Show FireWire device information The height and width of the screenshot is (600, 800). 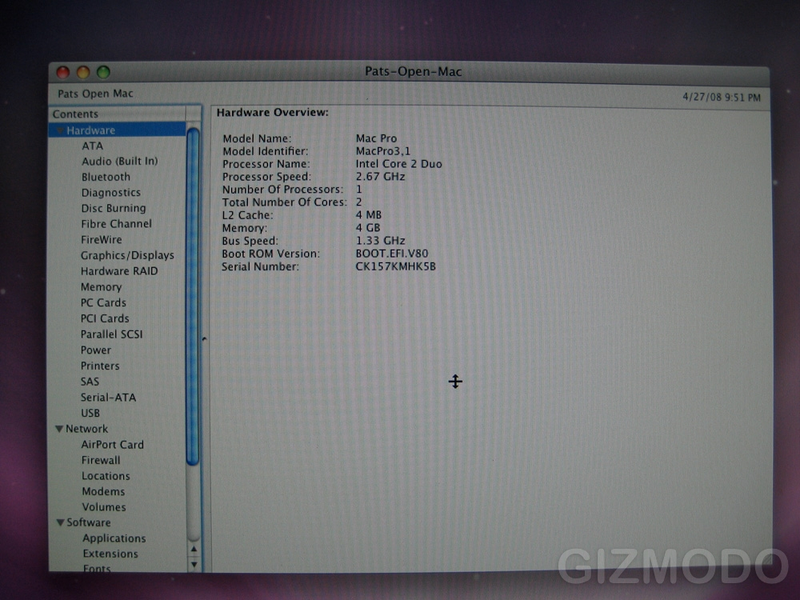pyautogui.click(x=101, y=240)
